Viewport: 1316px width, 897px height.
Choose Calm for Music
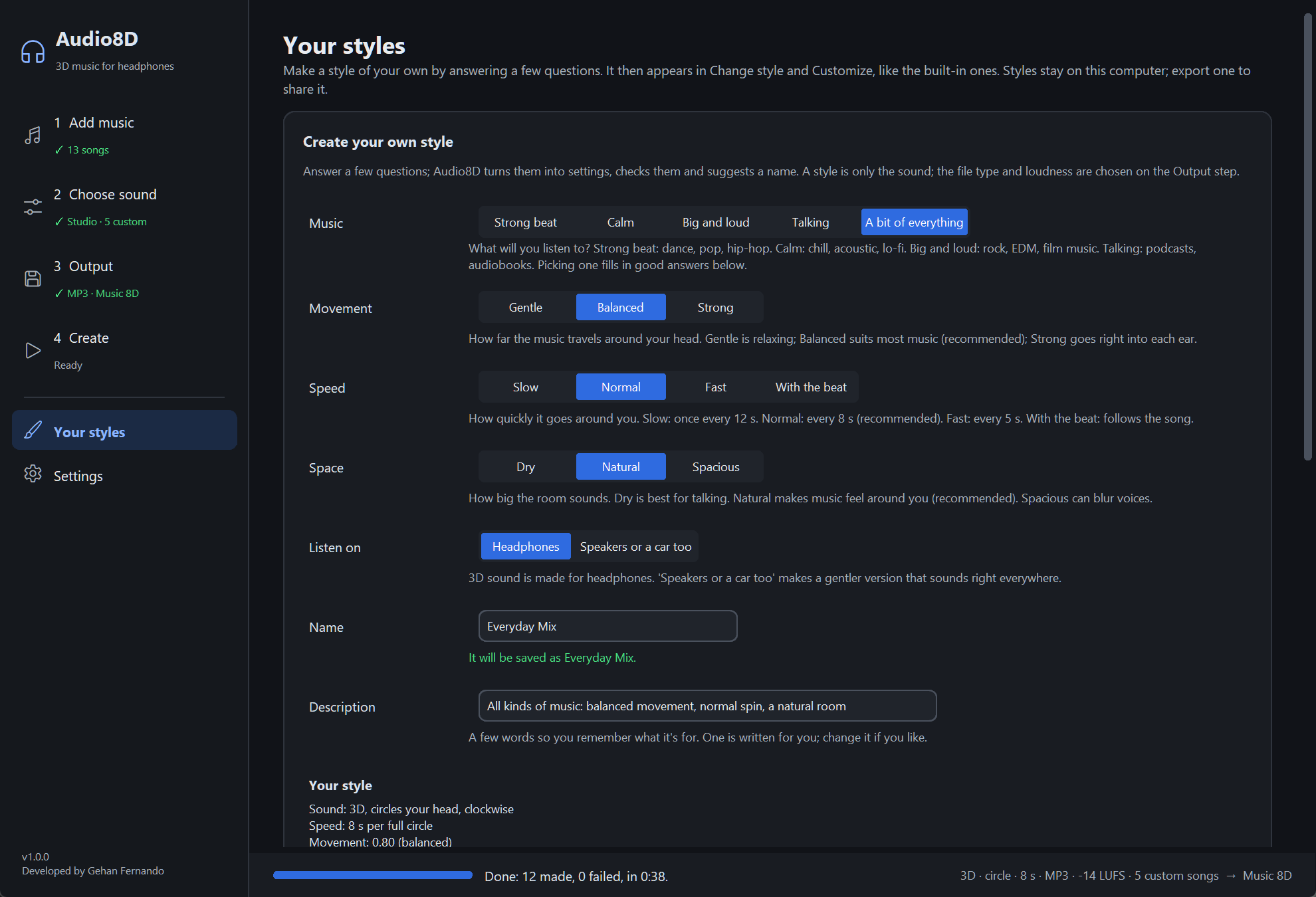620,223
